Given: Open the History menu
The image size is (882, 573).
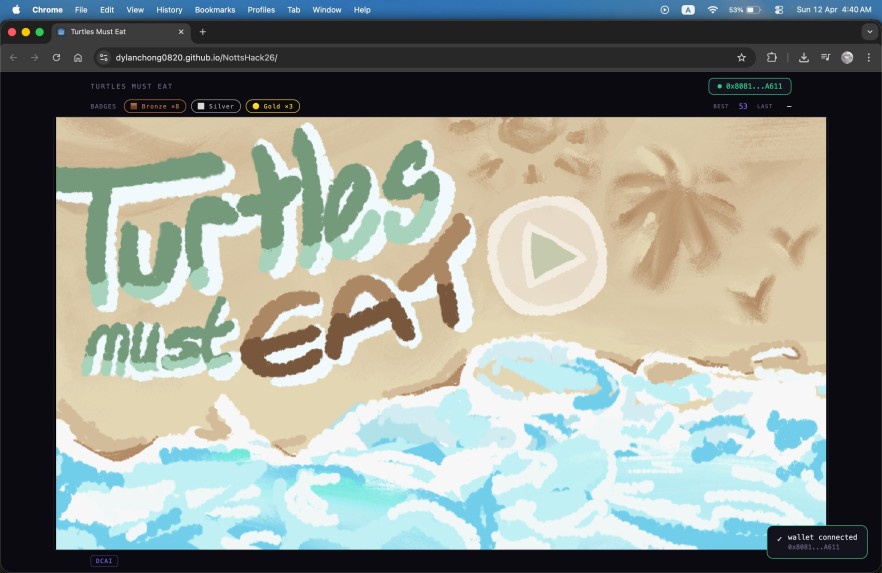Looking at the screenshot, I should pos(169,10).
